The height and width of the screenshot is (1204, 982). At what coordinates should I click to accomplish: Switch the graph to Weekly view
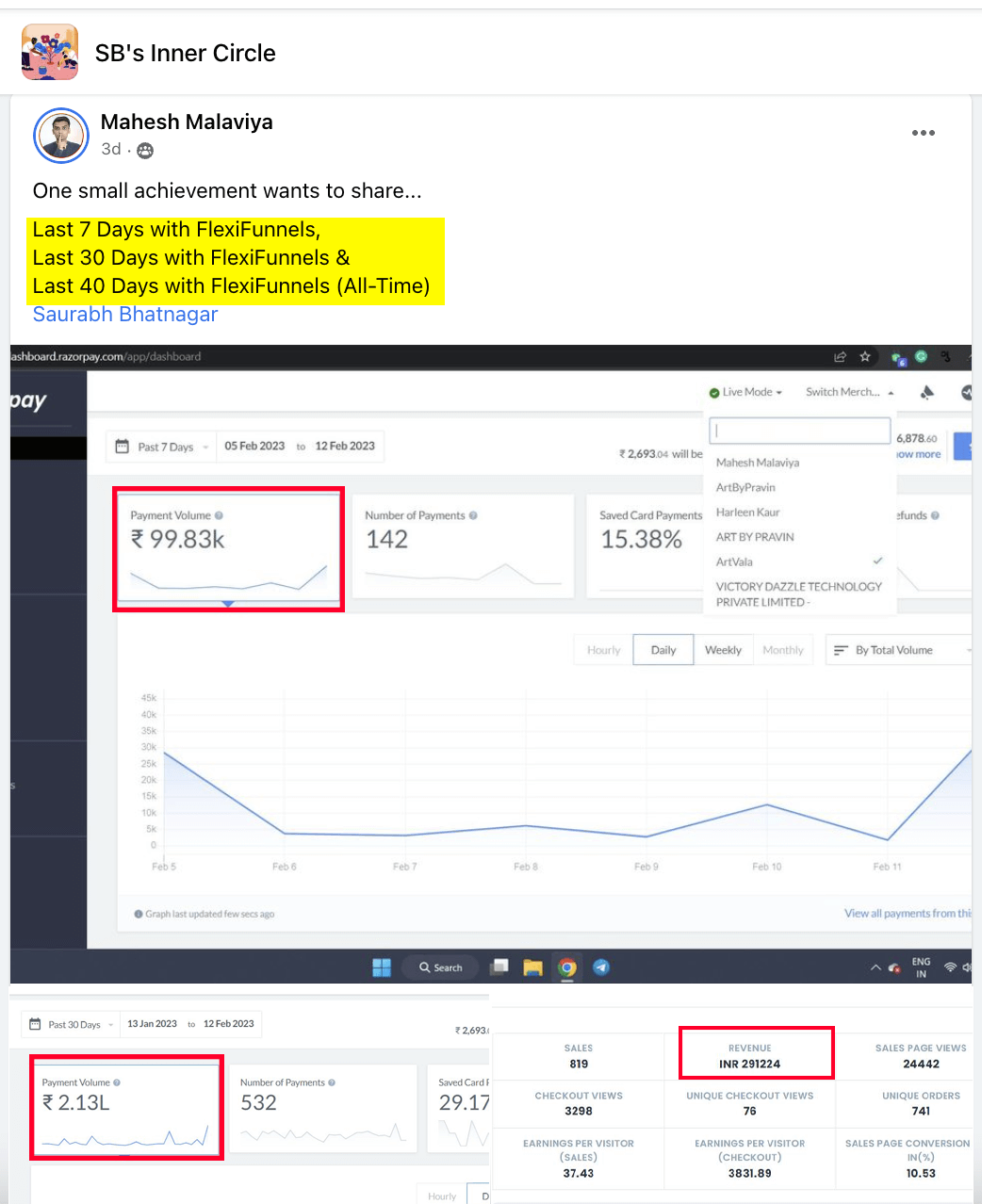(723, 650)
